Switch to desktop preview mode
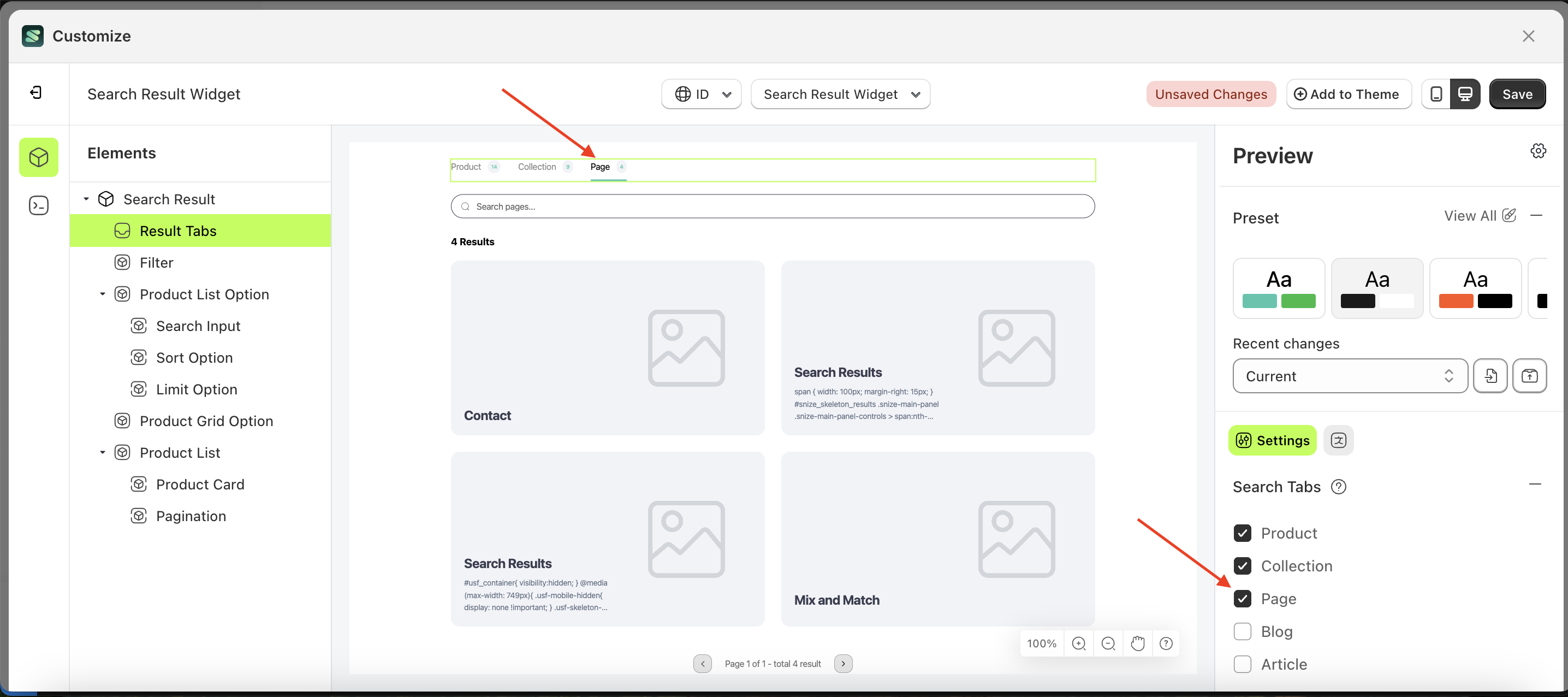1568x697 pixels. tap(1465, 94)
